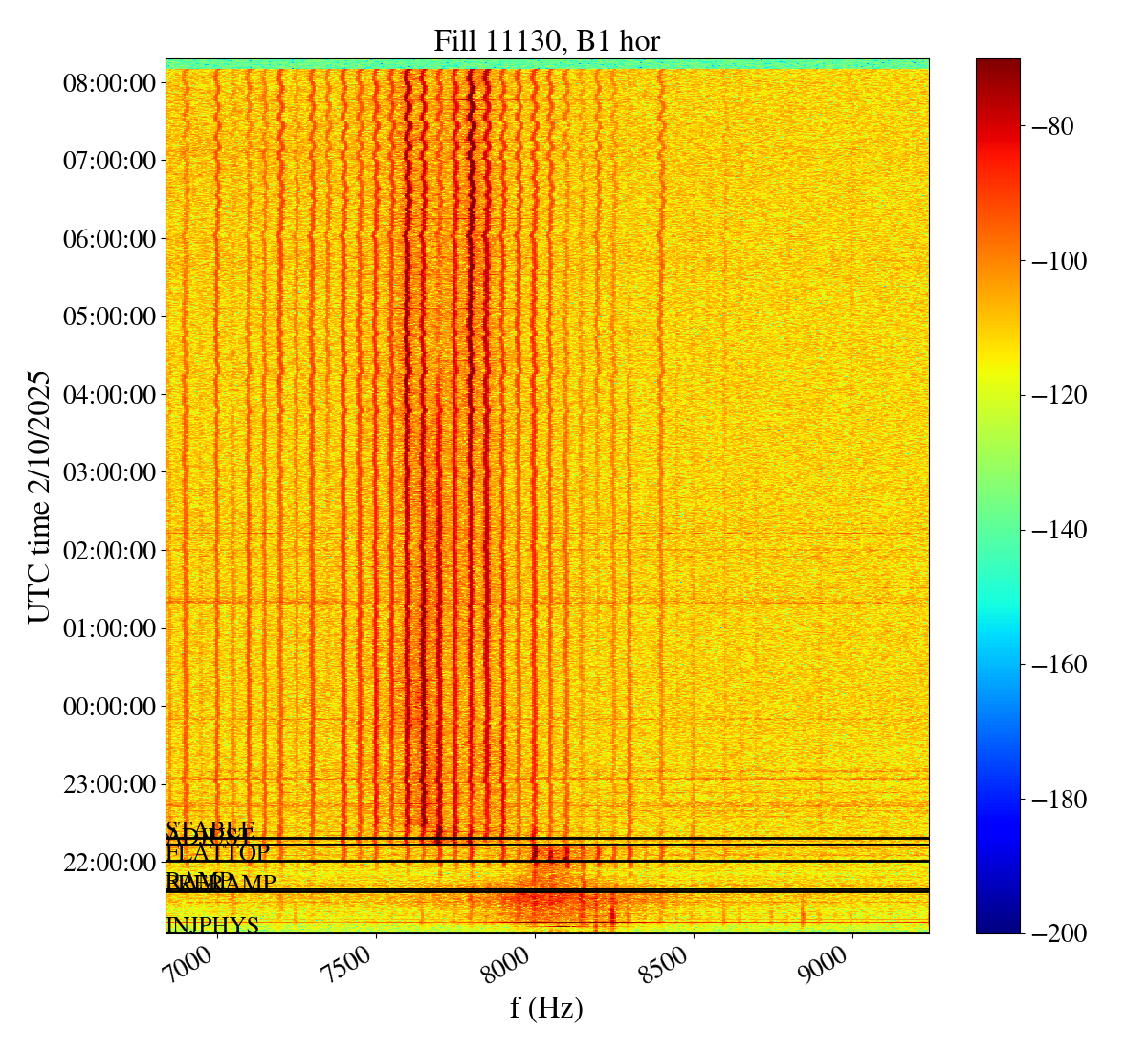This screenshot has height=1052, width=1148.
Task: Pick the 04:00:00 time tick label
Action: (x=109, y=394)
